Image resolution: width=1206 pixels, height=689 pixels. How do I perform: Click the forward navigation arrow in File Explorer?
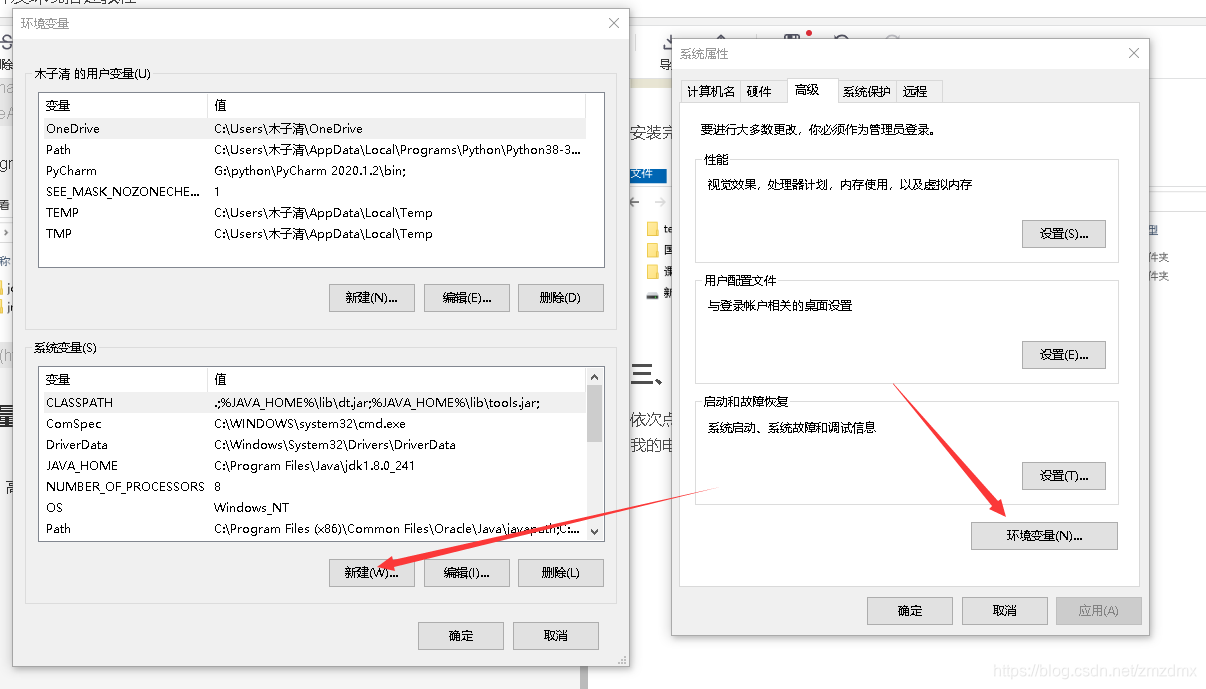pyautogui.click(x=660, y=201)
